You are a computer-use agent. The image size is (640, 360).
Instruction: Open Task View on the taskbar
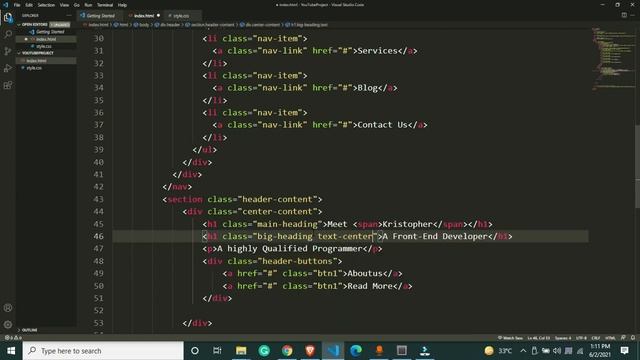pyautogui.click(x=217, y=351)
